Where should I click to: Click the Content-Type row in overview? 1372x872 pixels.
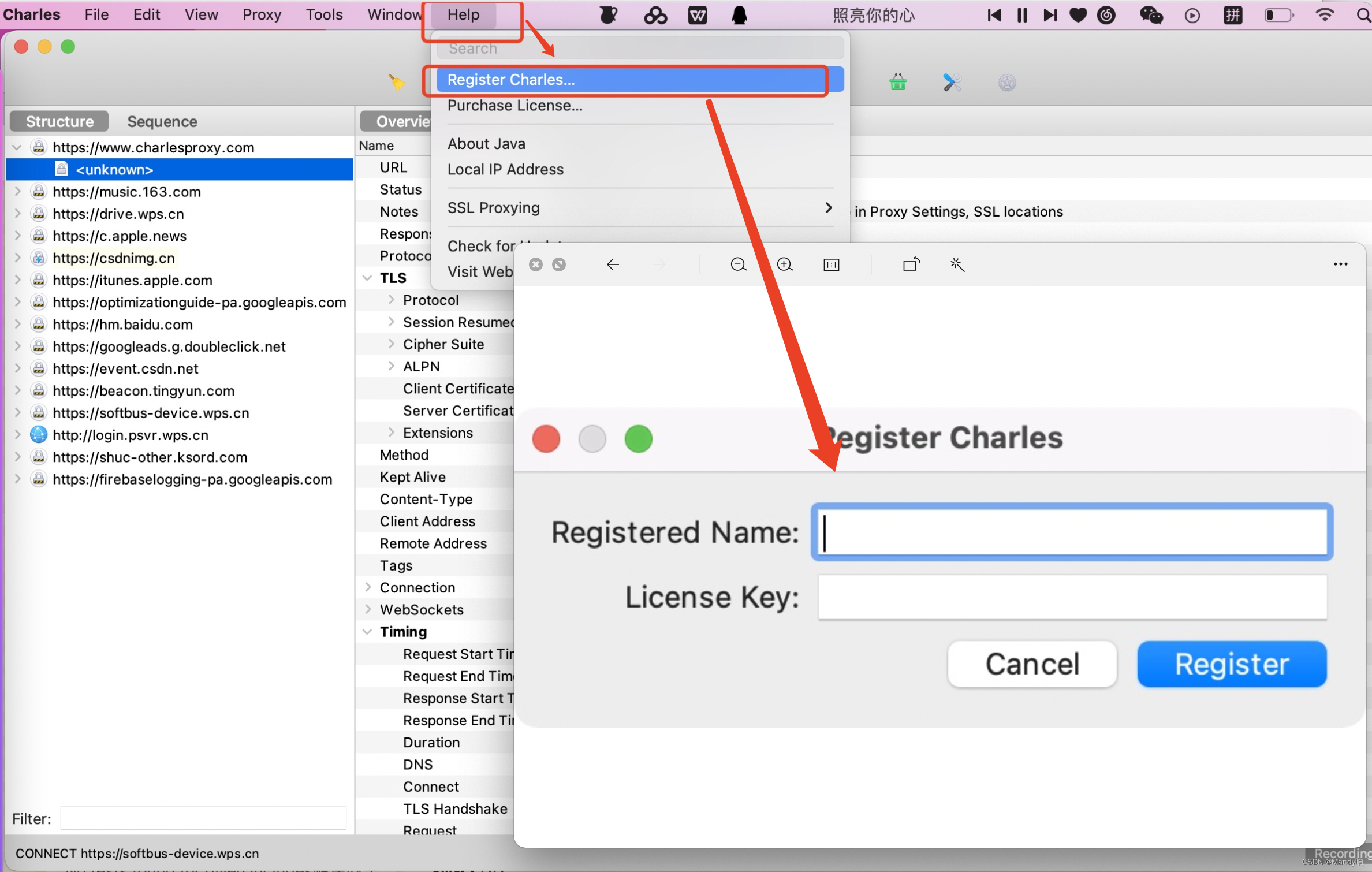pyautogui.click(x=435, y=498)
